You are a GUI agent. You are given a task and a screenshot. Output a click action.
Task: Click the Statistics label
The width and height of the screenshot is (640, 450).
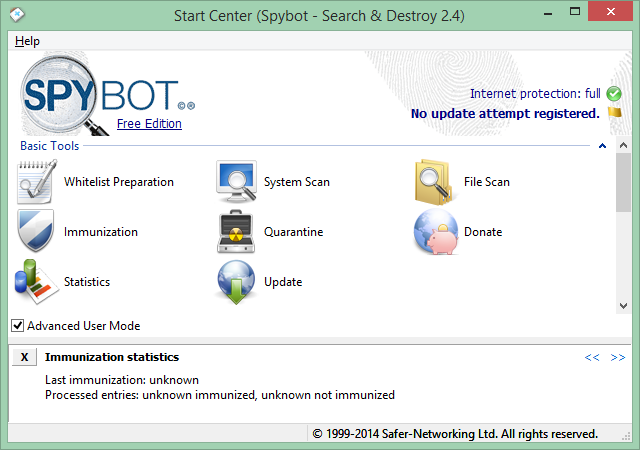click(x=87, y=282)
